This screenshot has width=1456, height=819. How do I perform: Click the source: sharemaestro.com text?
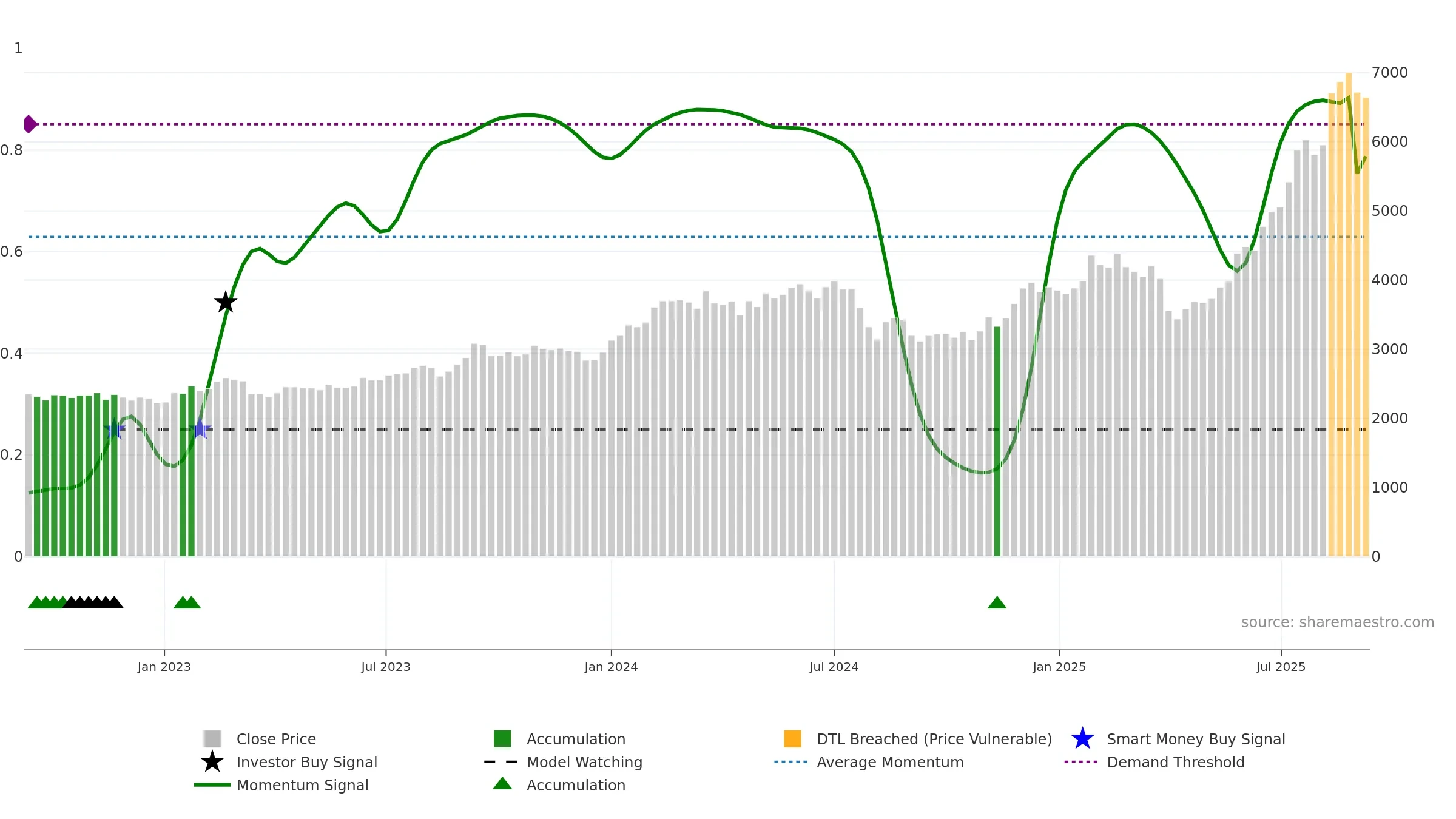[x=1337, y=622]
